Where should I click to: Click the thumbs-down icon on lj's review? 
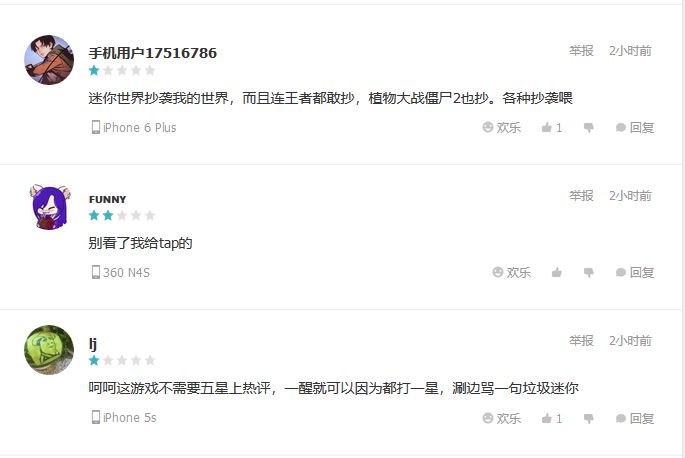(588, 418)
